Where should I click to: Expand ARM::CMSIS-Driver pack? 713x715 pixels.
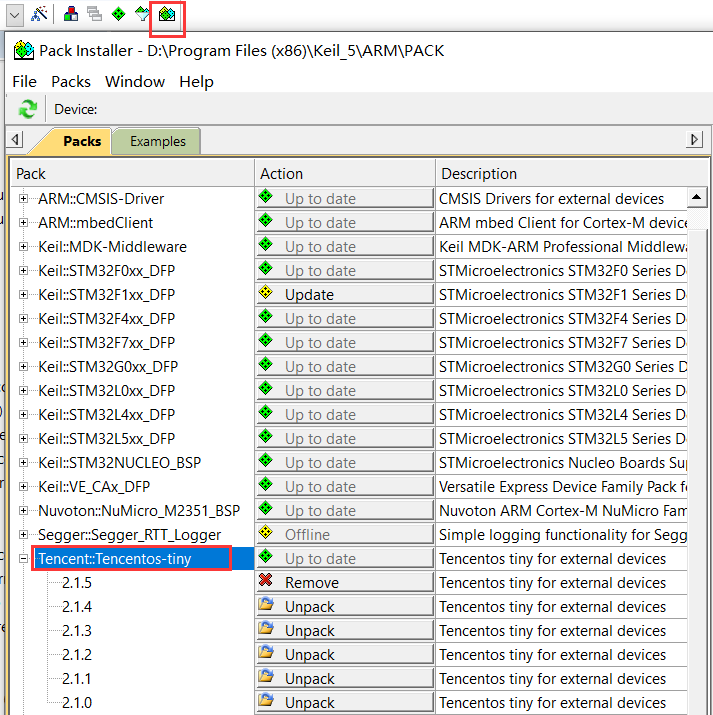point(23,199)
